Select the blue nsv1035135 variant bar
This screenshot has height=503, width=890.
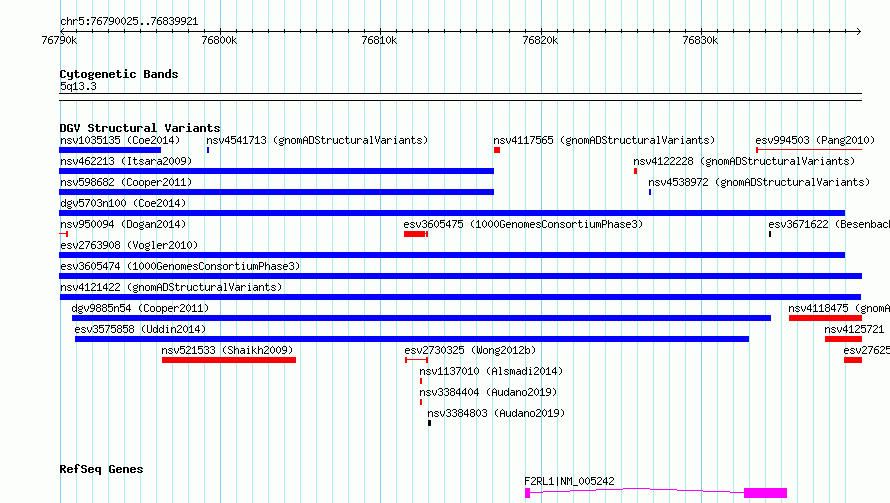110,150
